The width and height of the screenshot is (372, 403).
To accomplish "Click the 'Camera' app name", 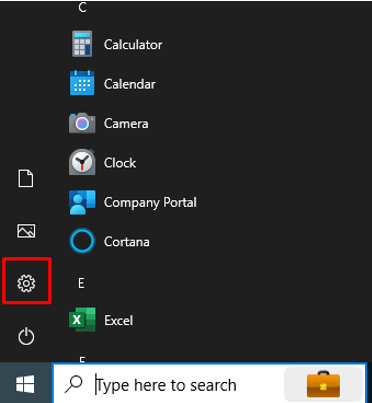I will click(x=126, y=124).
